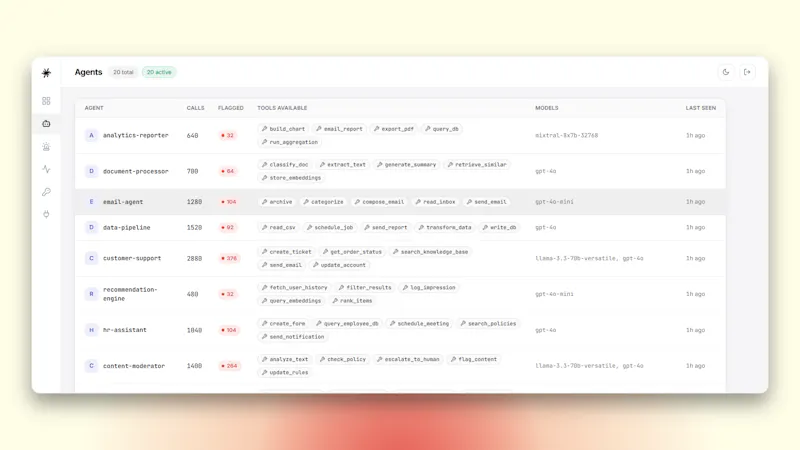Click the analytics-reporter avatar letter A

tap(91, 135)
